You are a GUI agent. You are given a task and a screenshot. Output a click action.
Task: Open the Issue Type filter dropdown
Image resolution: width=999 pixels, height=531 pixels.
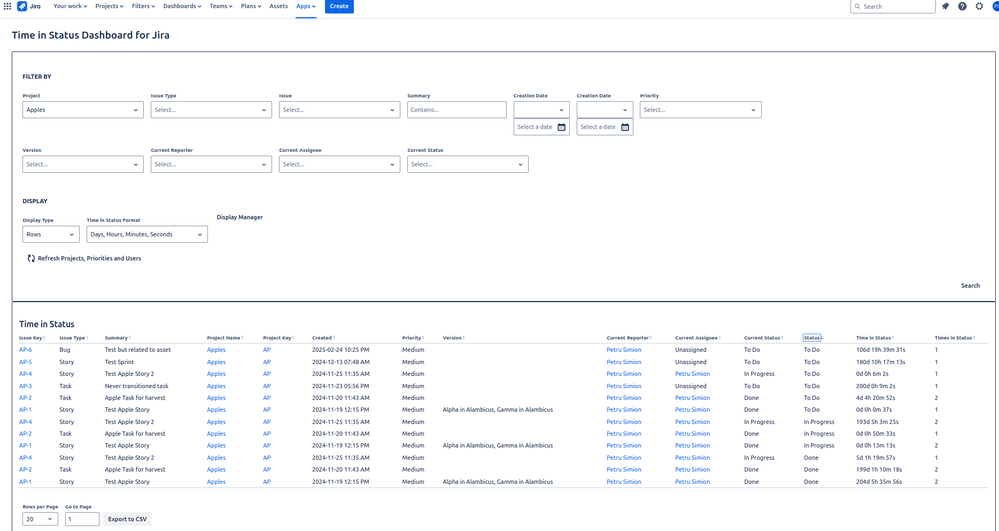coord(211,110)
